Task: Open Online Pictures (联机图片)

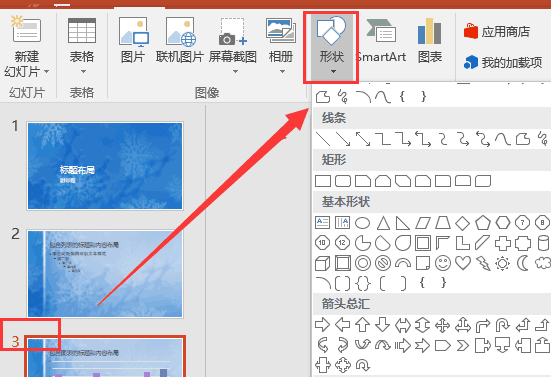Action: [180, 41]
